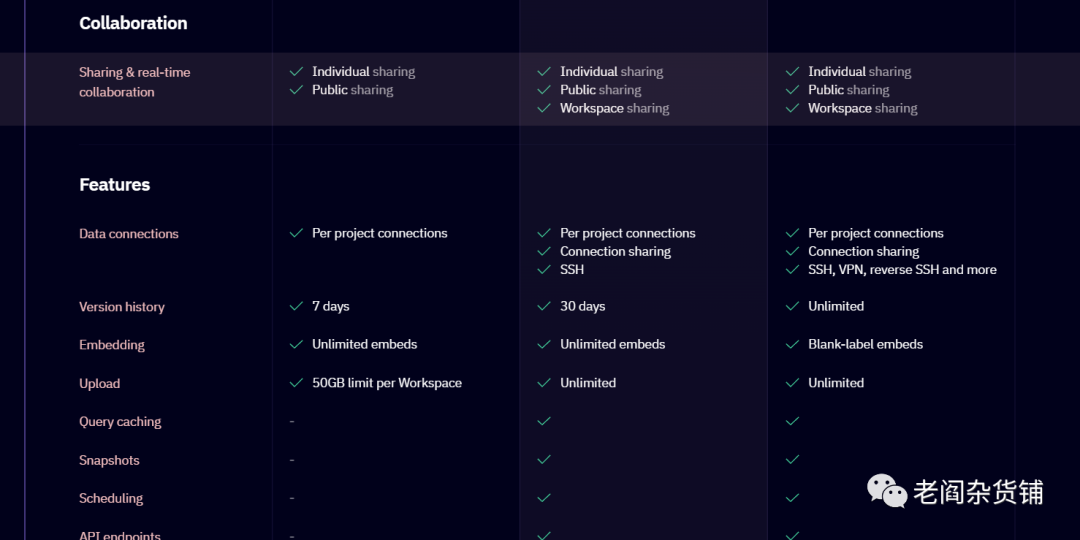Click the WeChat logo icon in watermark
This screenshot has height=540, width=1080.
[887, 490]
